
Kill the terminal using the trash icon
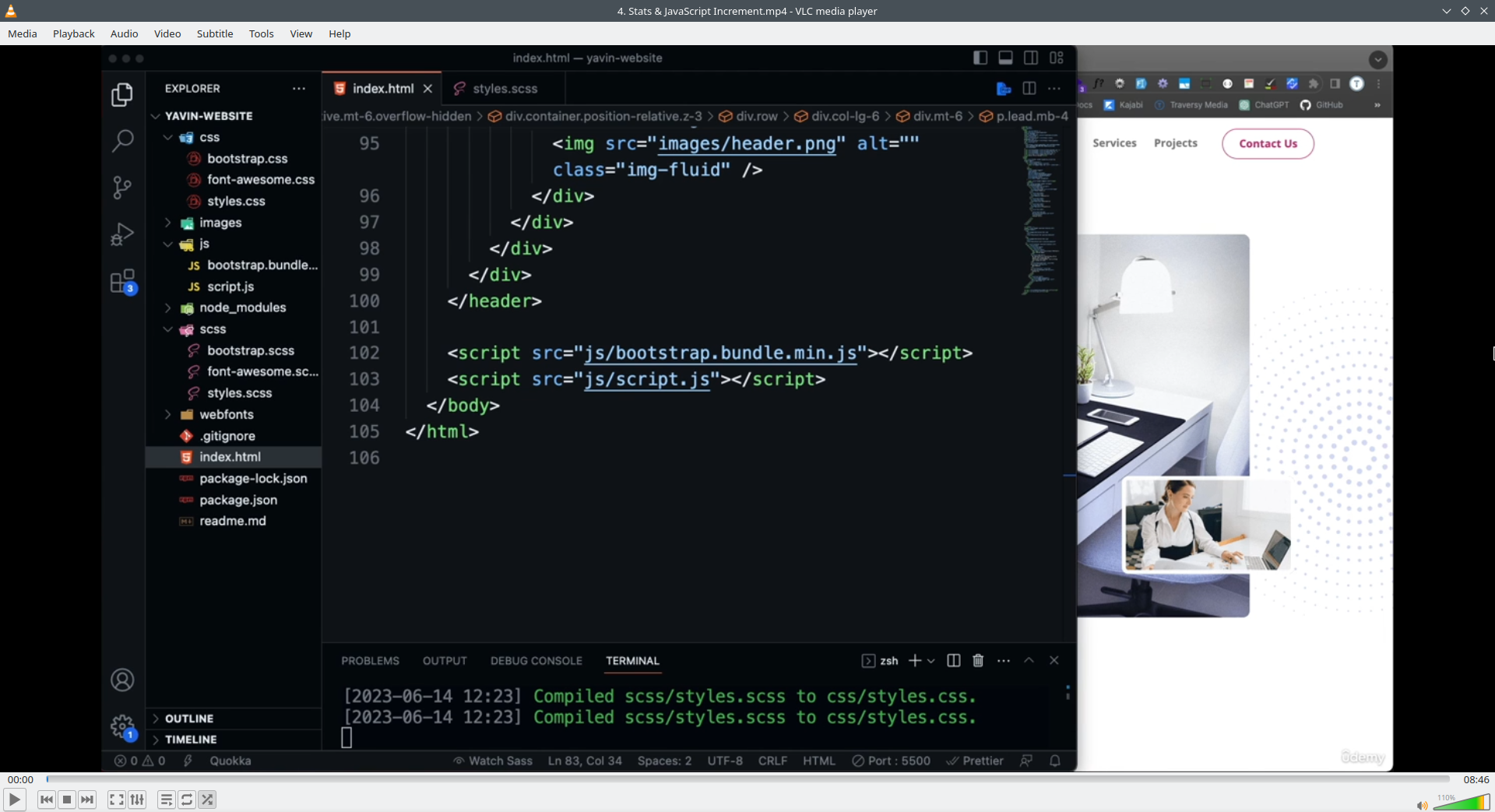click(977, 660)
